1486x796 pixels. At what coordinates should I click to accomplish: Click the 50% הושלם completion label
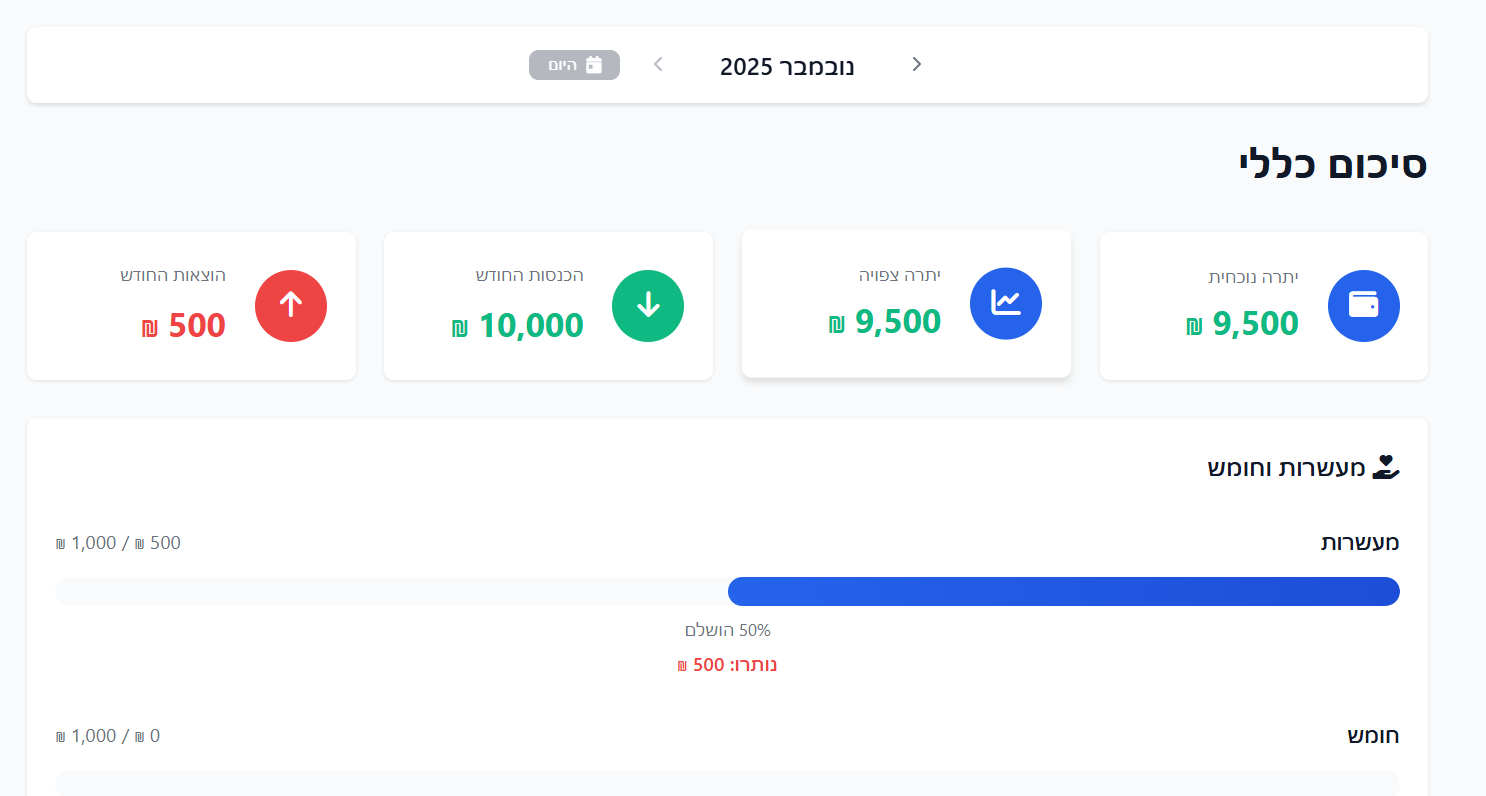click(727, 630)
